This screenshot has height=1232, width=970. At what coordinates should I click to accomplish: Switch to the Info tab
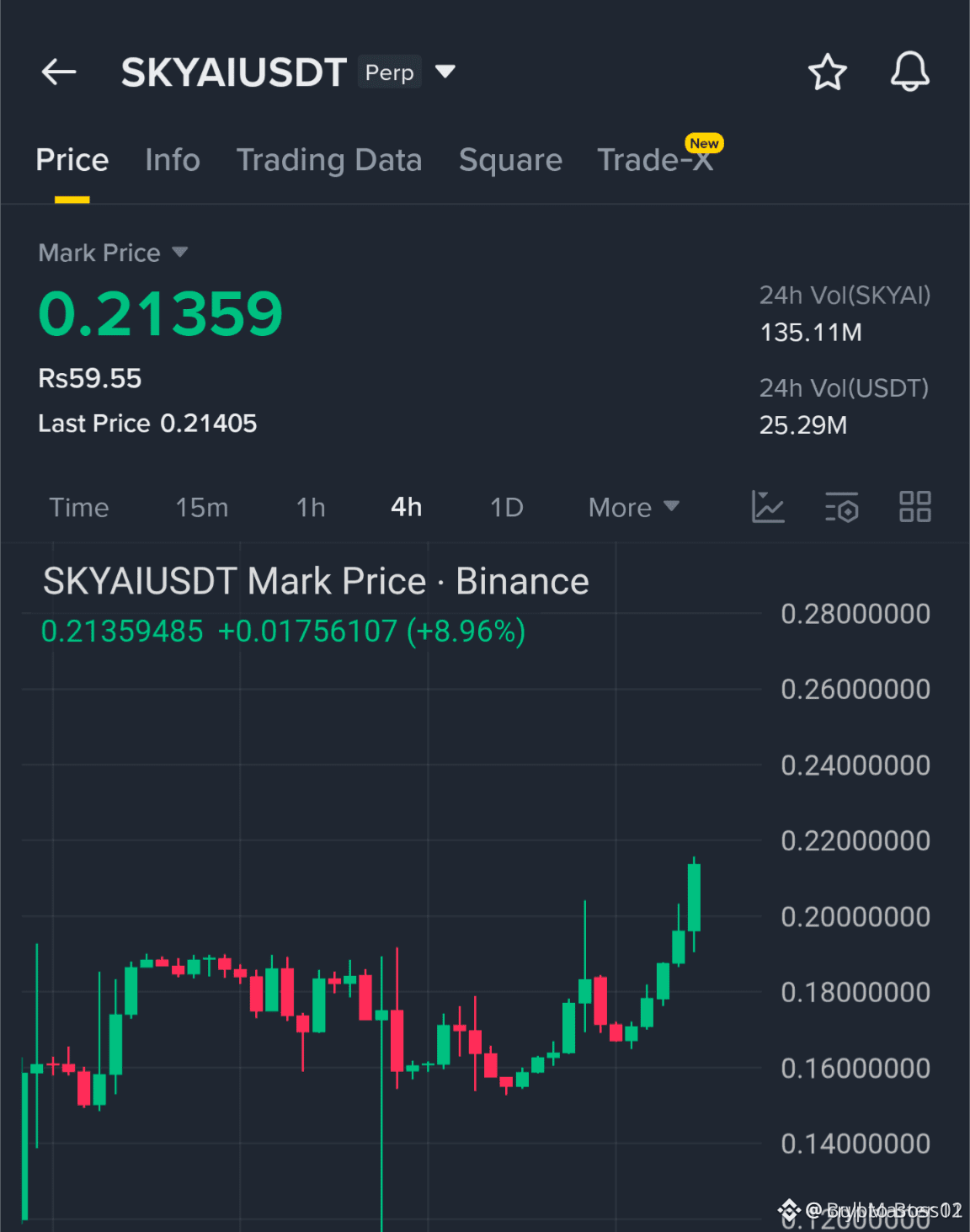pyautogui.click(x=173, y=160)
